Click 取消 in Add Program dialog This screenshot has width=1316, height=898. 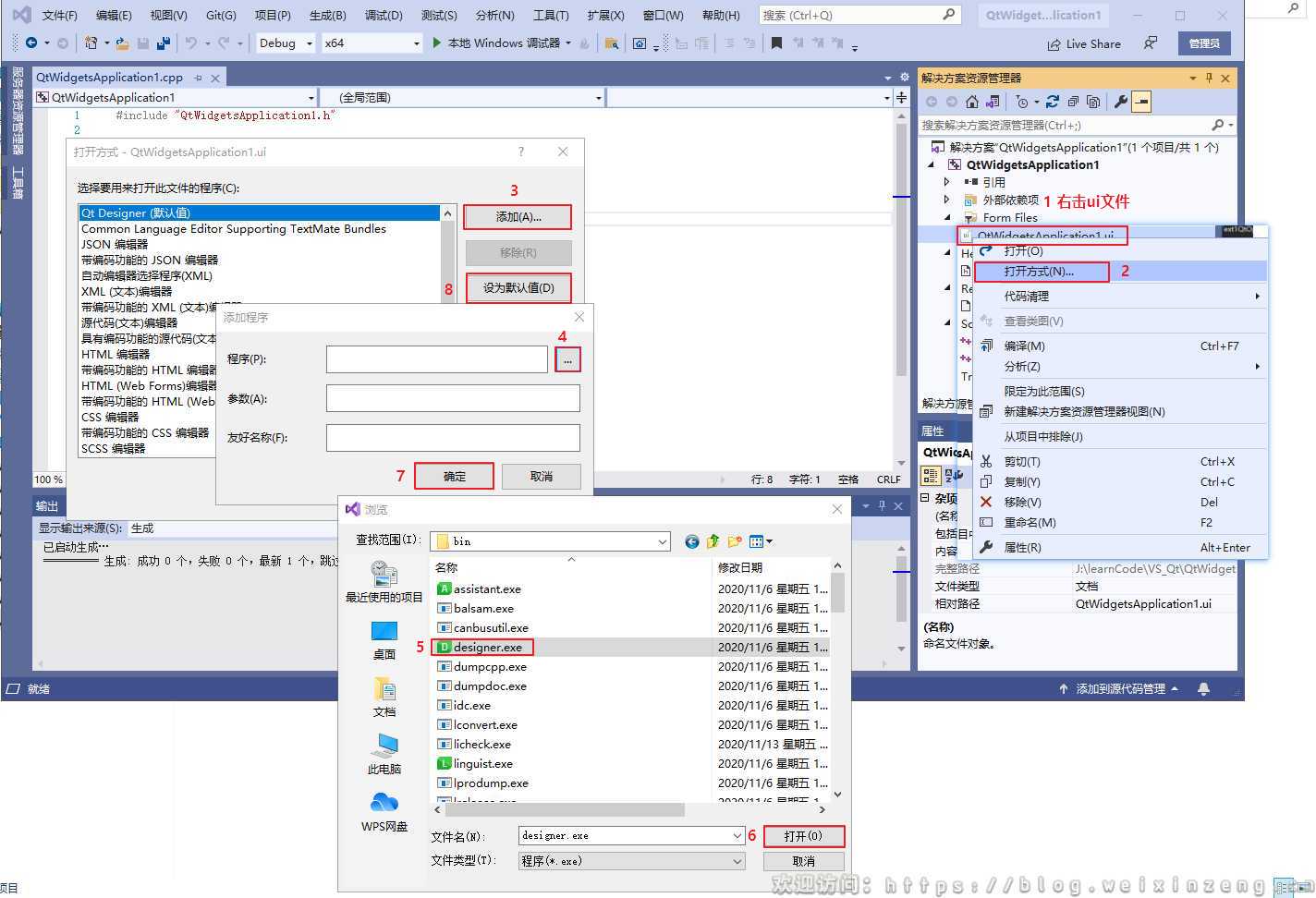542,477
